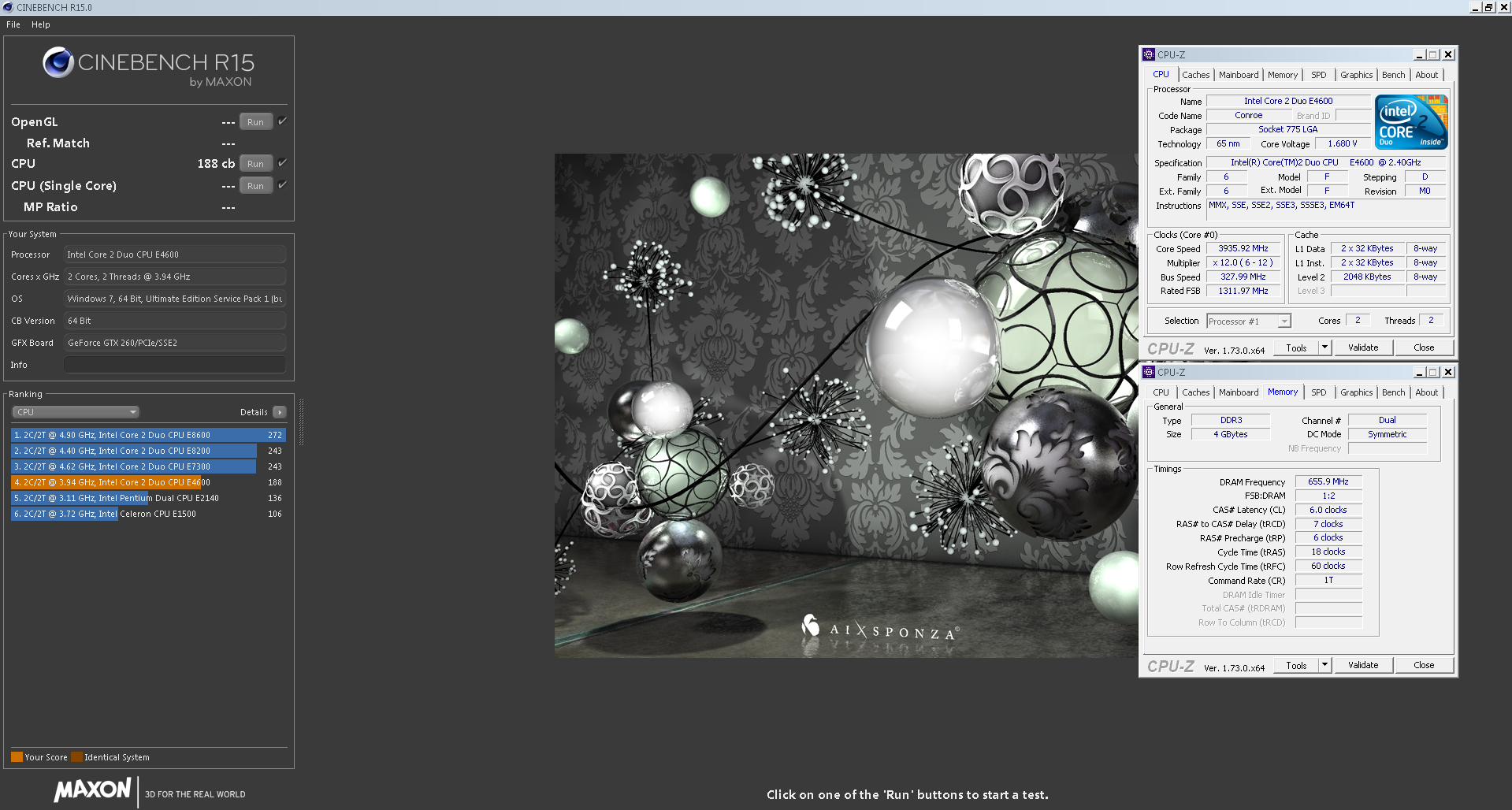
Task: Click the DRAM Frequency value 655.9 MHz
Action: (1328, 481)
